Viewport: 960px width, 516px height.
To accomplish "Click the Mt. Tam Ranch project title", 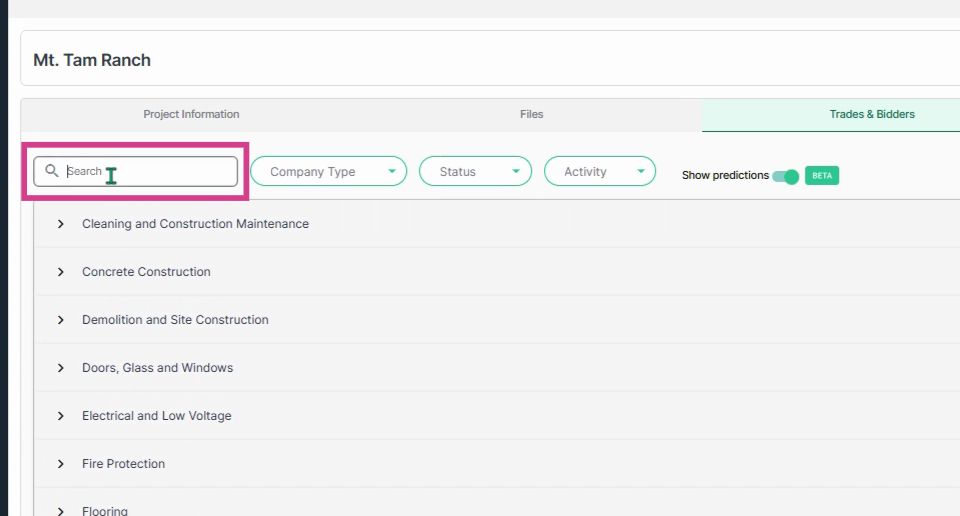I will [x=92, y=60].
